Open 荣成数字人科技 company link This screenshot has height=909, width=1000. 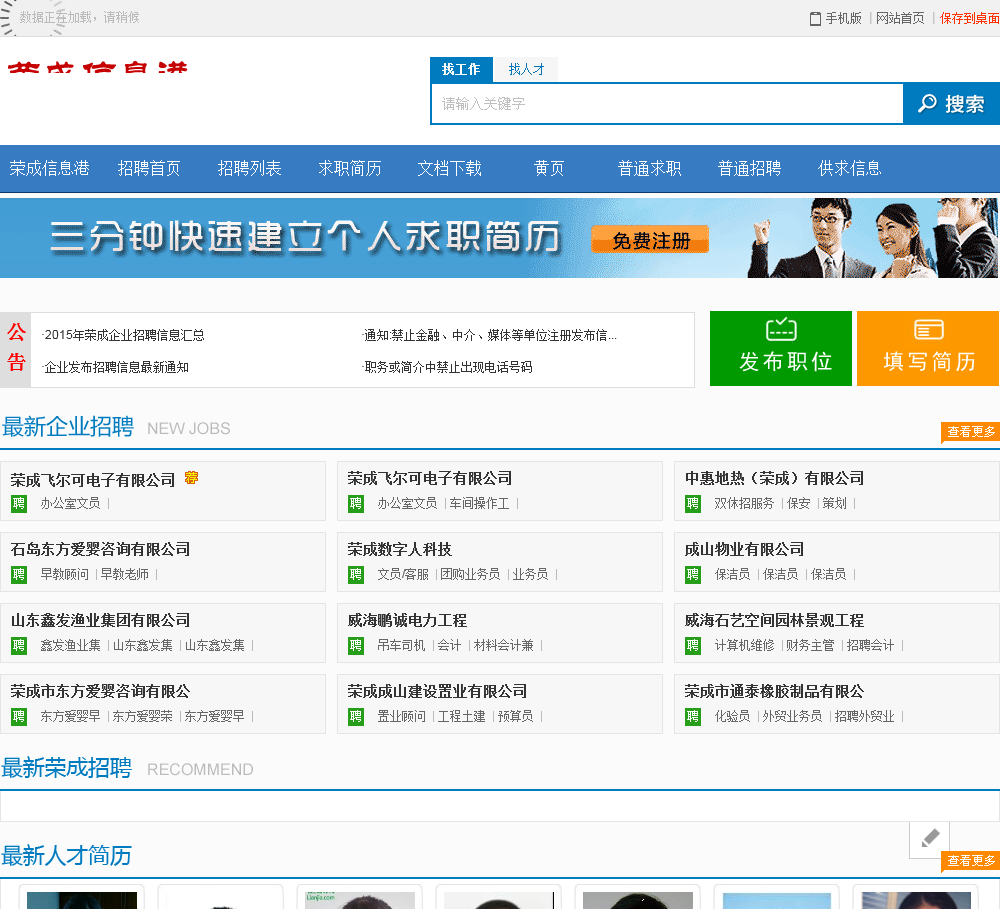click(x=399, y=549)
